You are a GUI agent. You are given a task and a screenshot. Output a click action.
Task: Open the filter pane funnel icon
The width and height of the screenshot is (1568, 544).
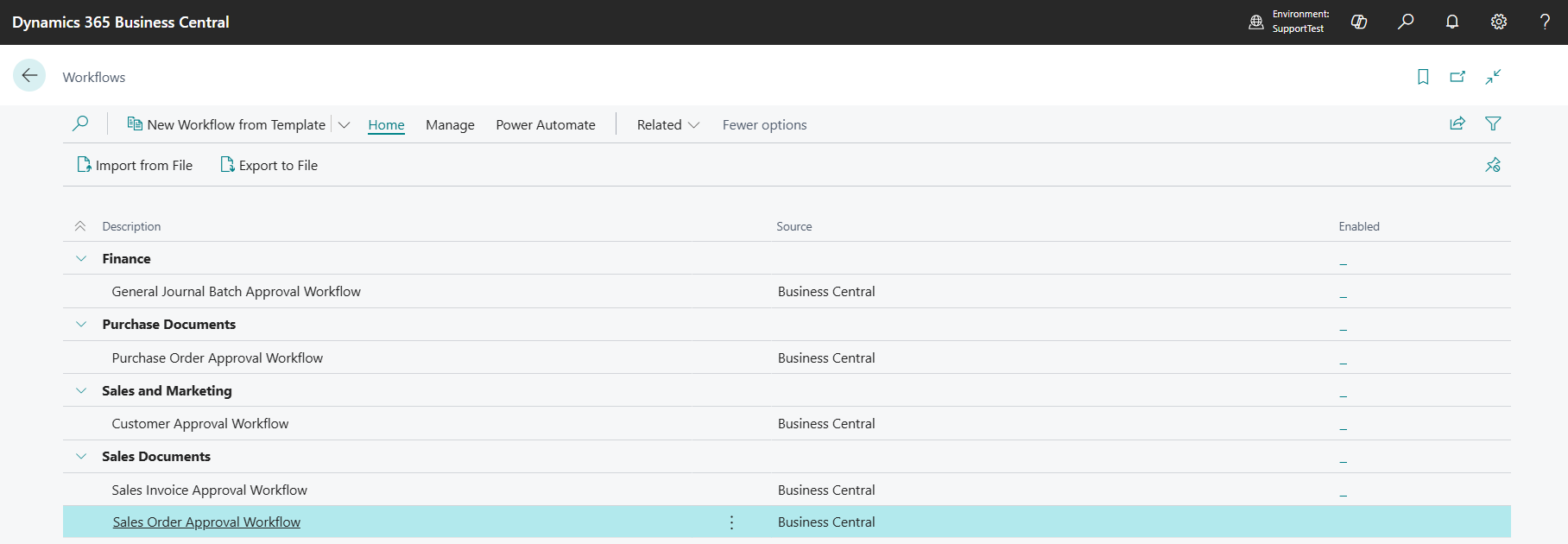coord(1493,123)
